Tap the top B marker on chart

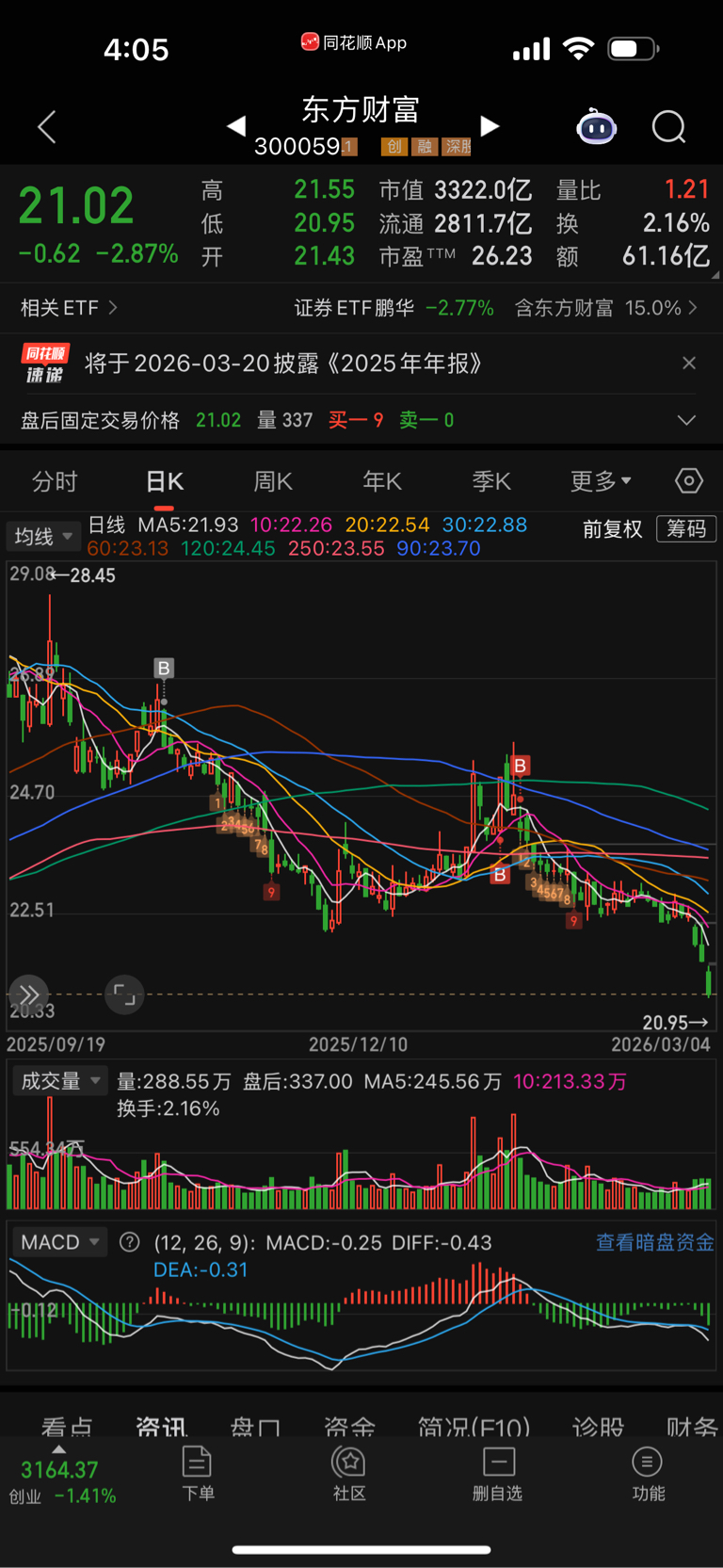tap(164, 669)
